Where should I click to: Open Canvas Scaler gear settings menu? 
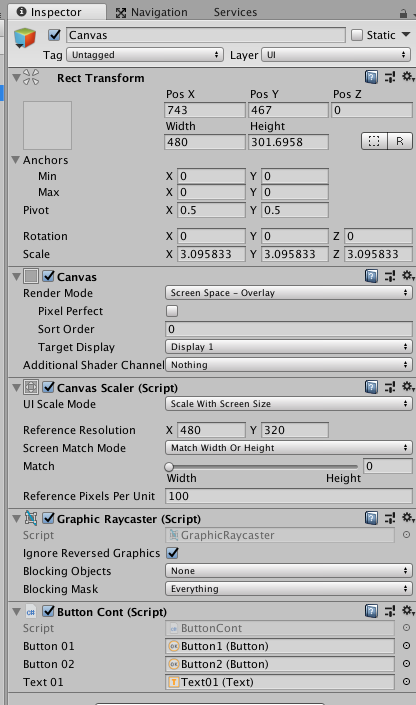[x=408, y=387]
